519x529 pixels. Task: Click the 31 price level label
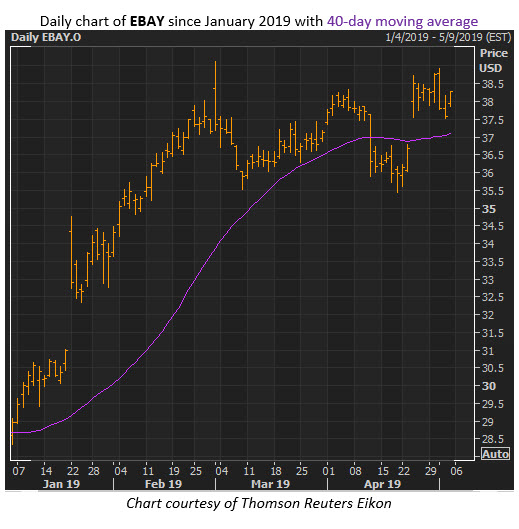click(488, 351)
